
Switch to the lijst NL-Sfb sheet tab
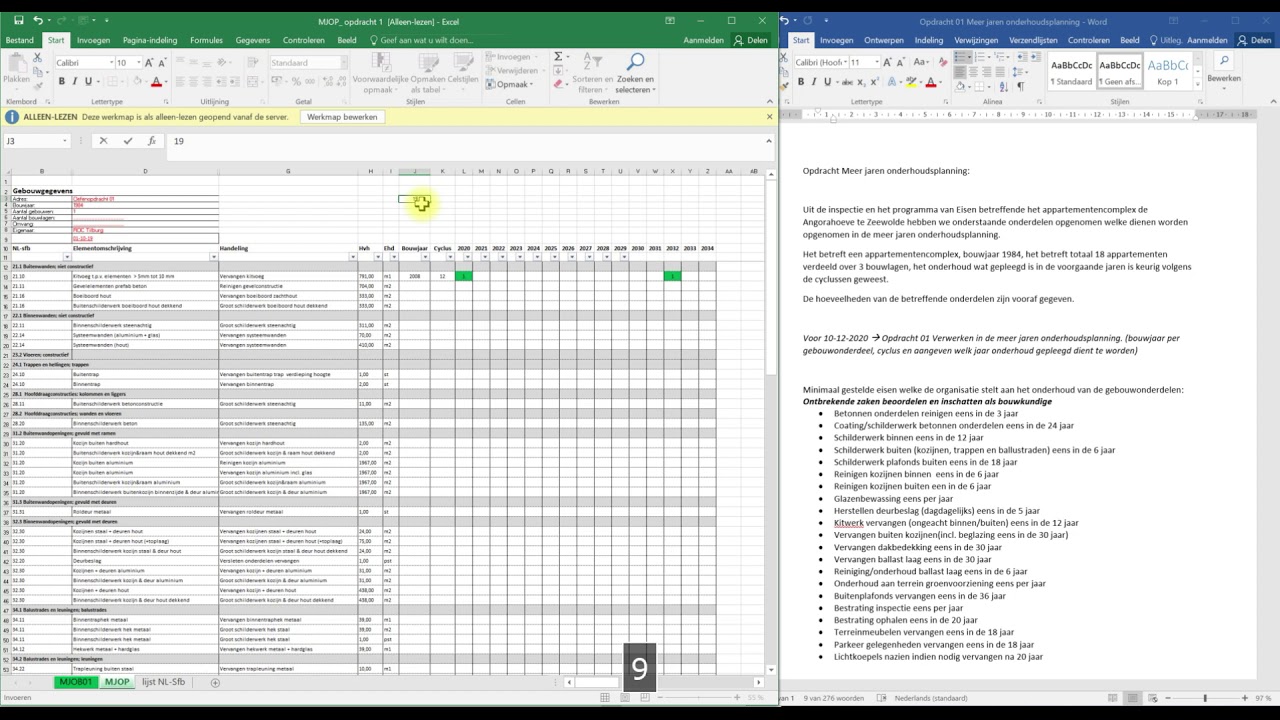(163, 682)
